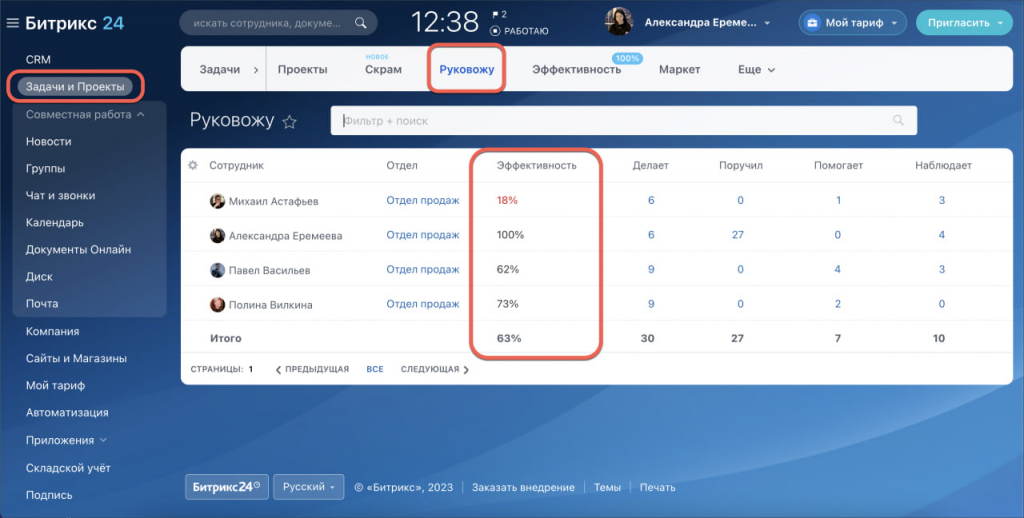Go to next page with Следующая
This screenshot has height=518, width=1024.
pyautogui.click(x=434, y=369)
